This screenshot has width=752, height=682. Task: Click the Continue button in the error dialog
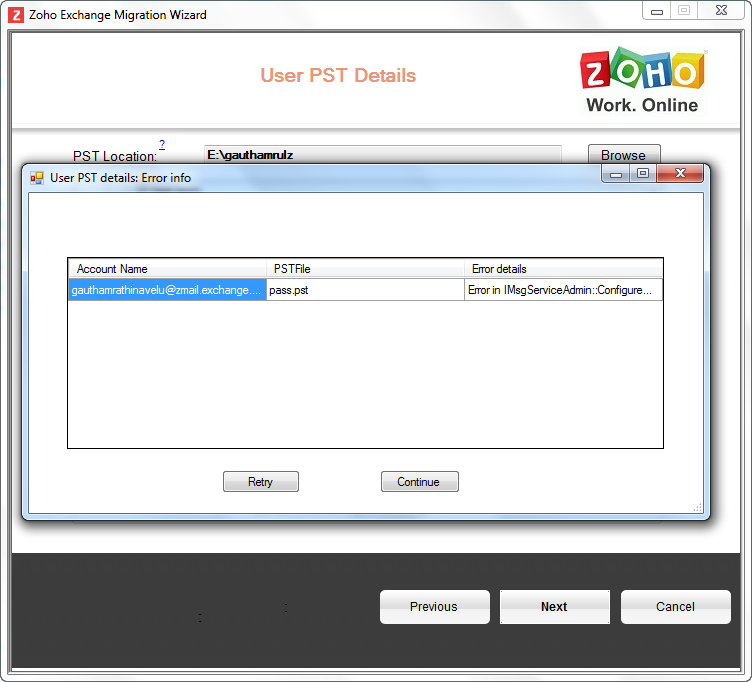420,482
